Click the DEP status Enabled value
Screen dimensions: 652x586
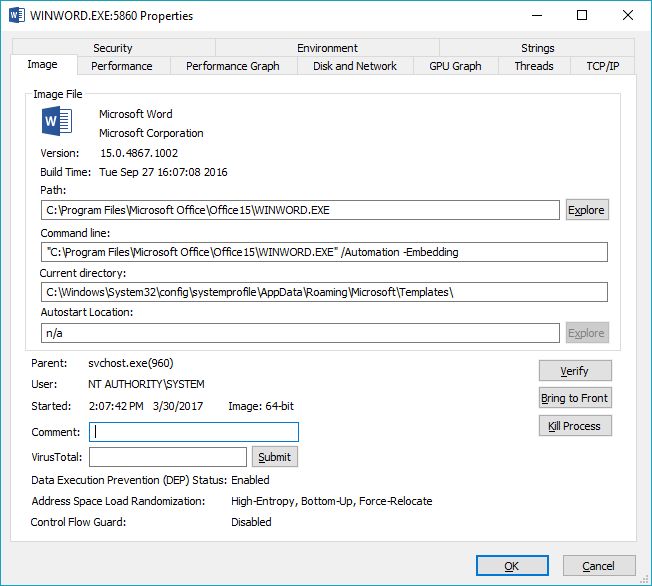250,480
